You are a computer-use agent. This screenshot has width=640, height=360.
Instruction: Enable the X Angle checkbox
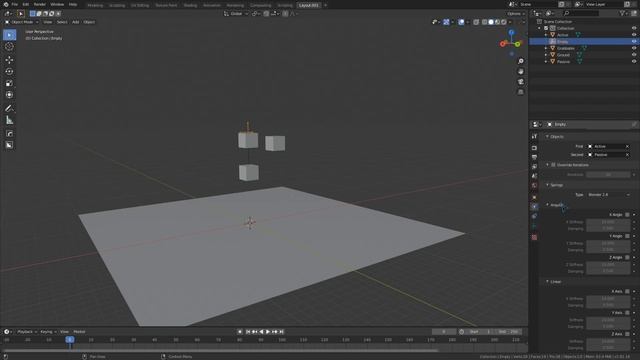[x=627, y=215]
